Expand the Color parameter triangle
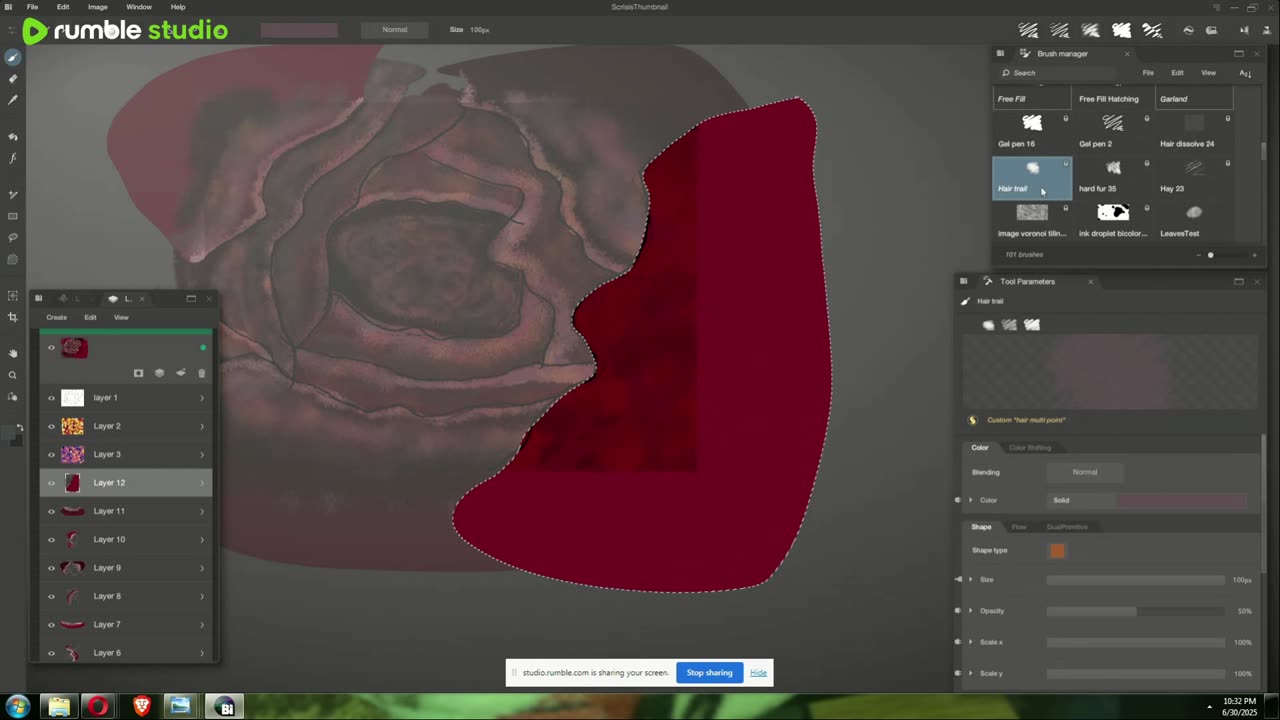Viewport: 1280px width, 720px height. click(x=970, y=500)
